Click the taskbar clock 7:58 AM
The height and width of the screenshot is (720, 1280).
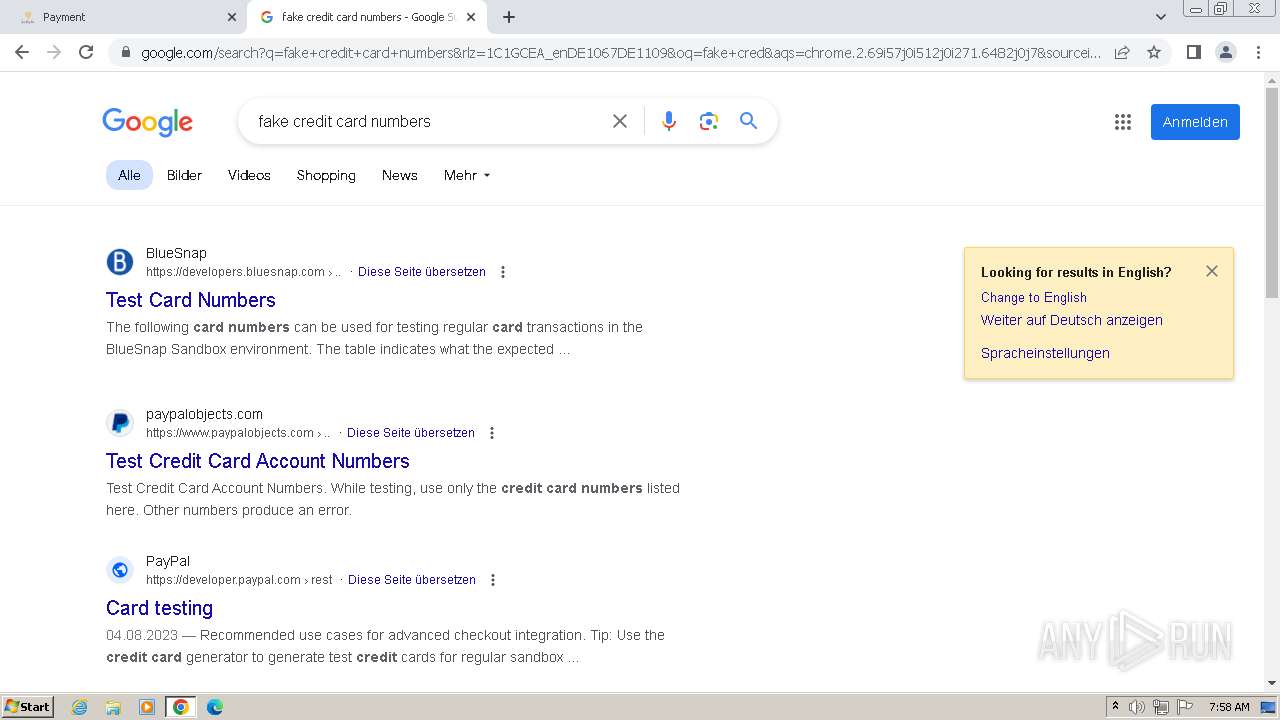[x=1229, y=707]
